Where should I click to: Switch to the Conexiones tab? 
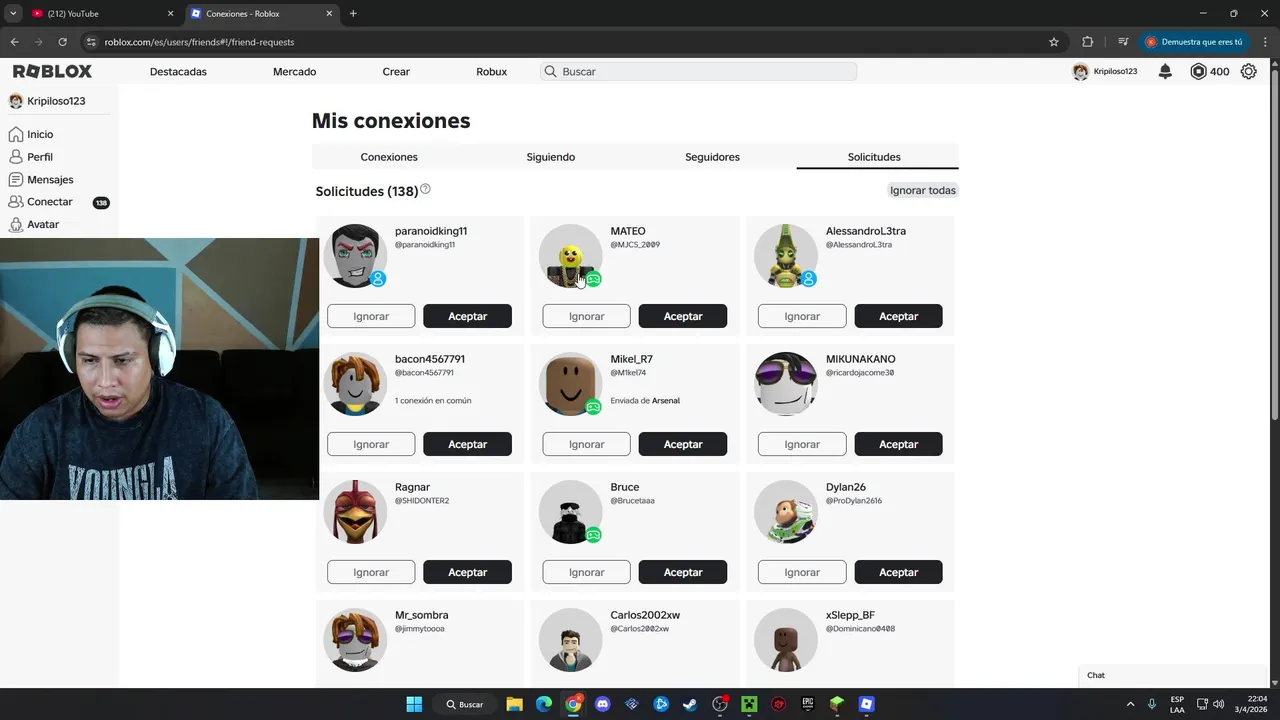click(389, 157)
